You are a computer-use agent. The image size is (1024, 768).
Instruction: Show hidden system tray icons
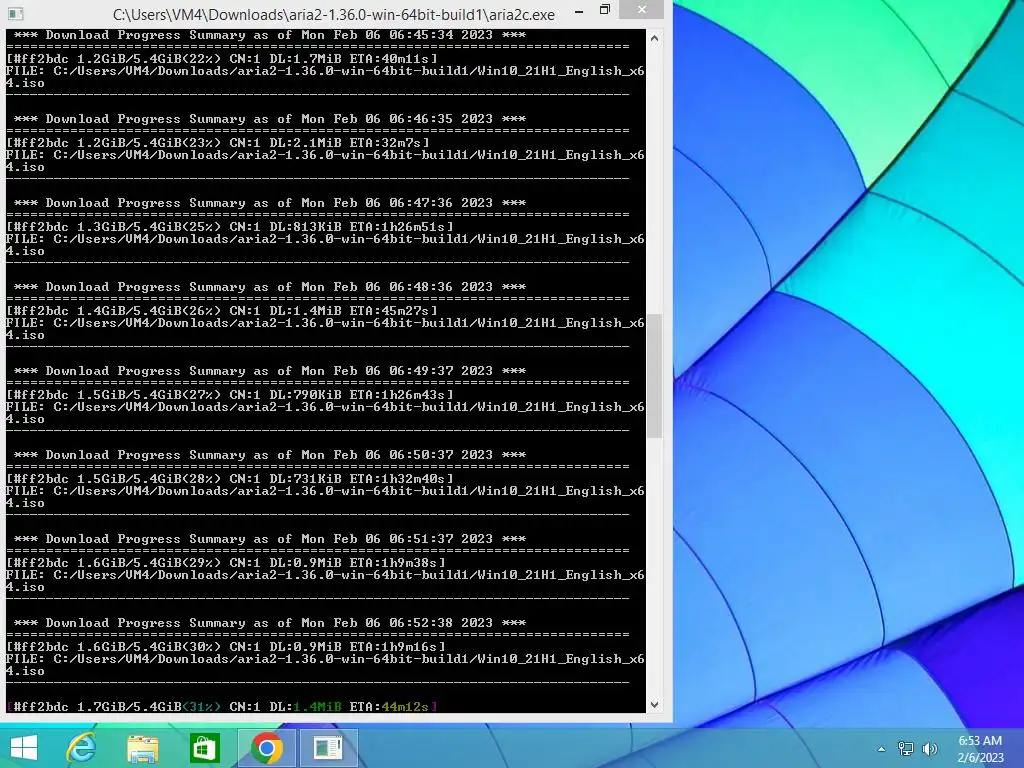click(x=881, y=749)
